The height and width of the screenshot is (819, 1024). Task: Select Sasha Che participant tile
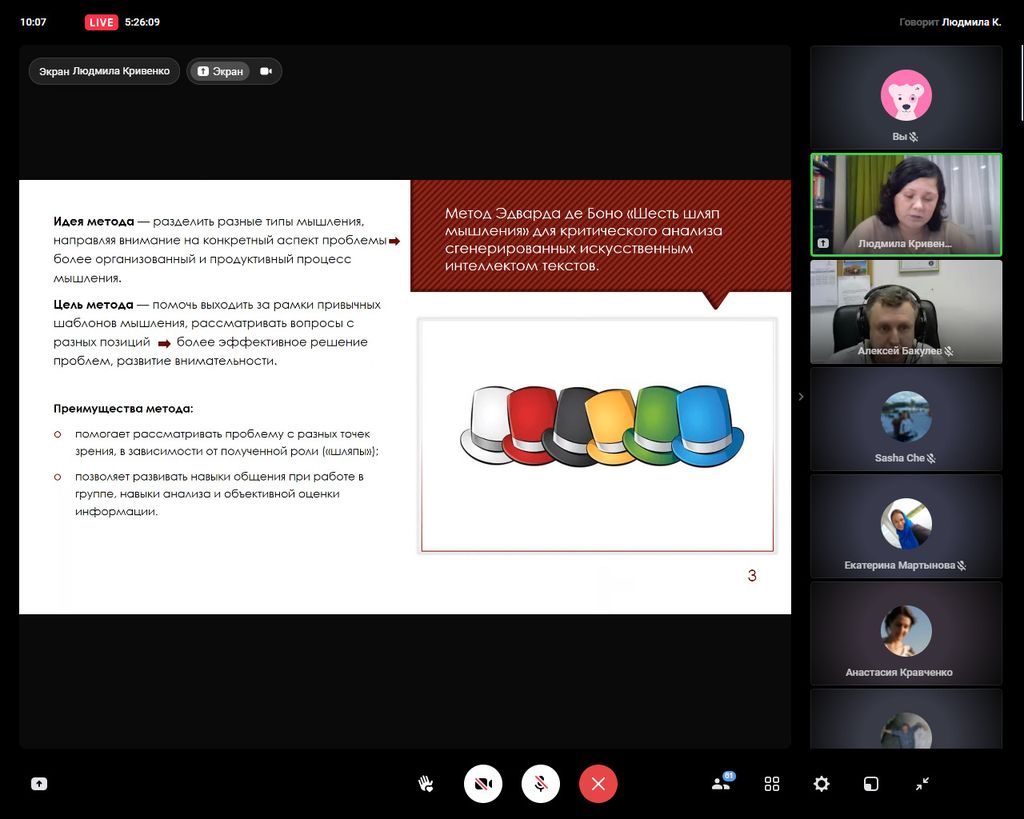point(905,418)
